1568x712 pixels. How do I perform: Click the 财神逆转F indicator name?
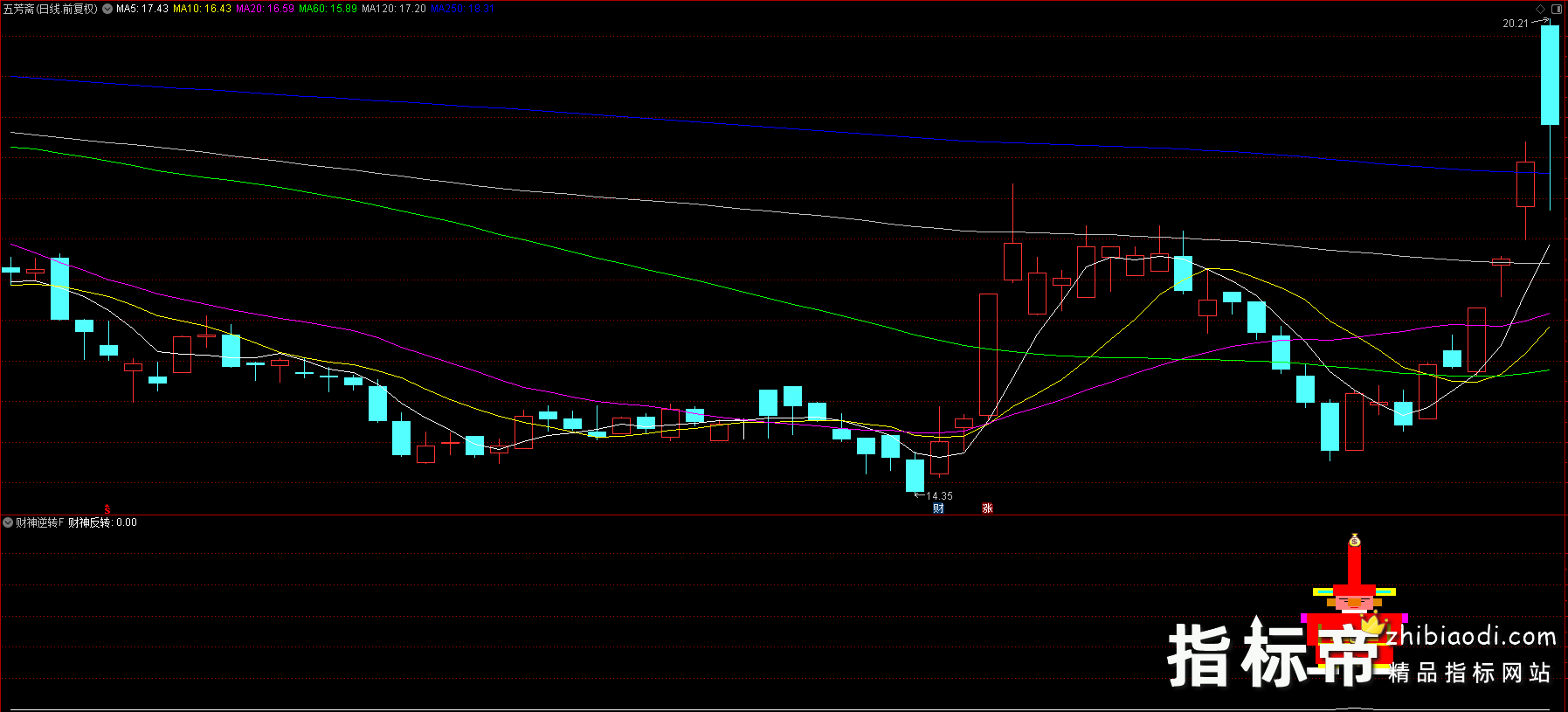40,522
